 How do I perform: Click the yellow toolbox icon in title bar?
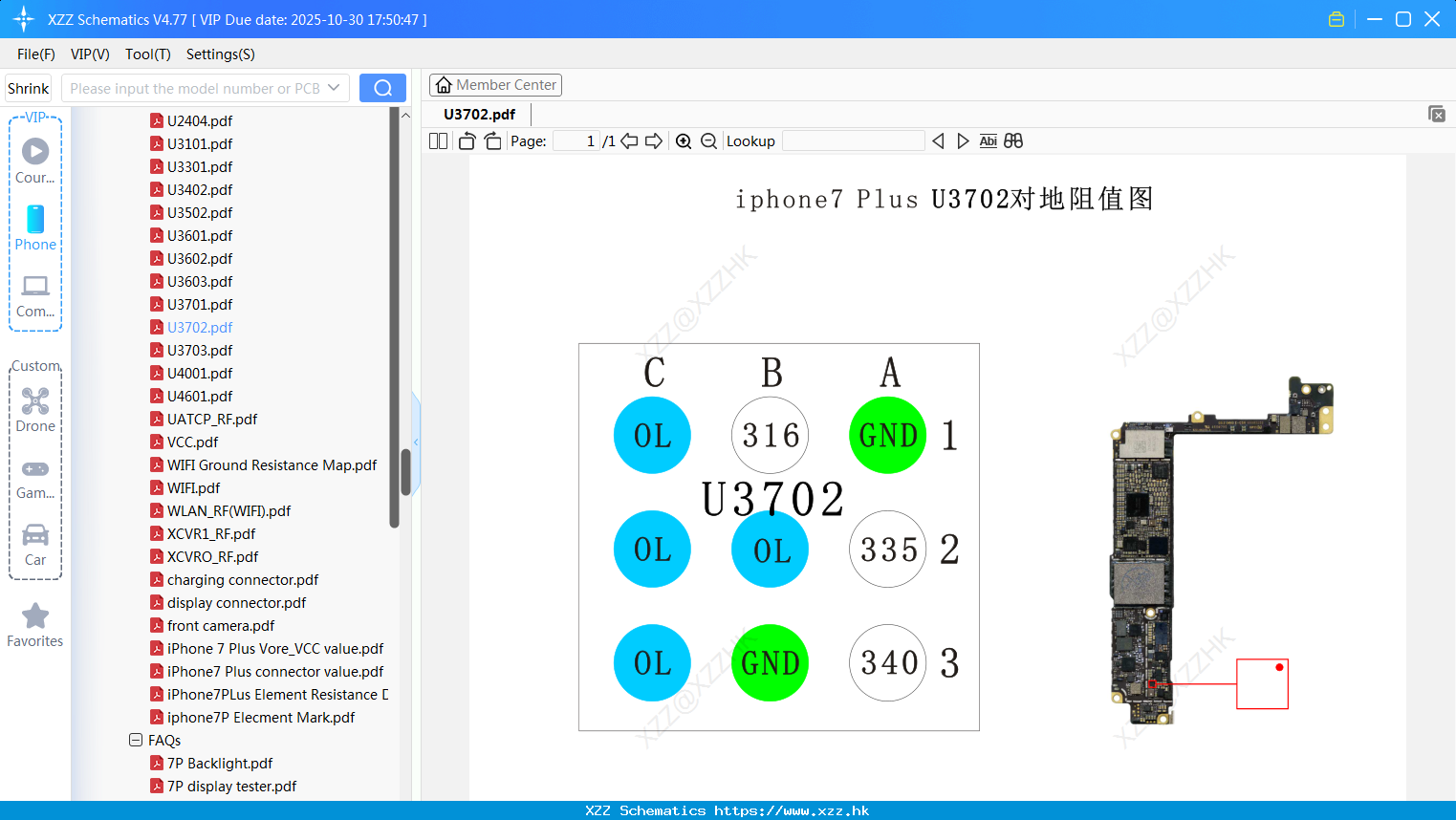(1336, 19)
